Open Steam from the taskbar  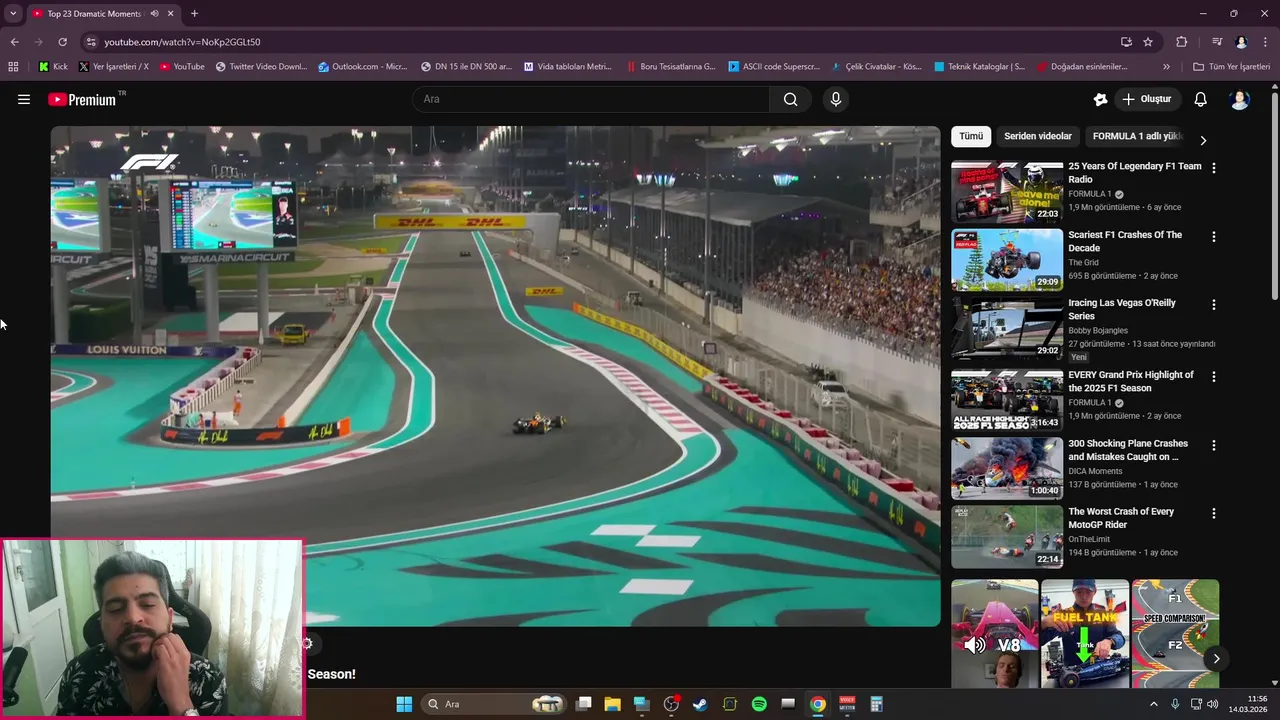(x=700, y=704)
